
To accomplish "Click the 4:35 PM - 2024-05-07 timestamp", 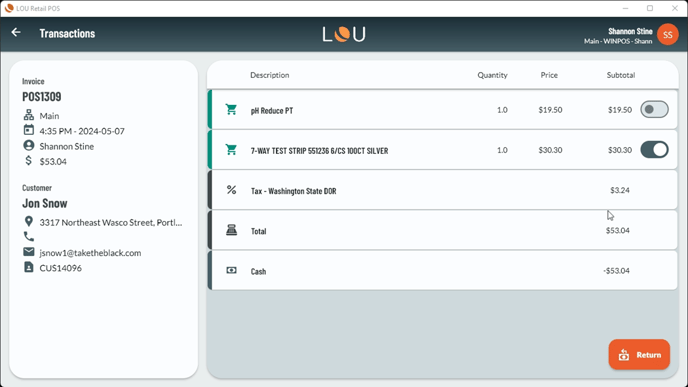I will 82,131.
